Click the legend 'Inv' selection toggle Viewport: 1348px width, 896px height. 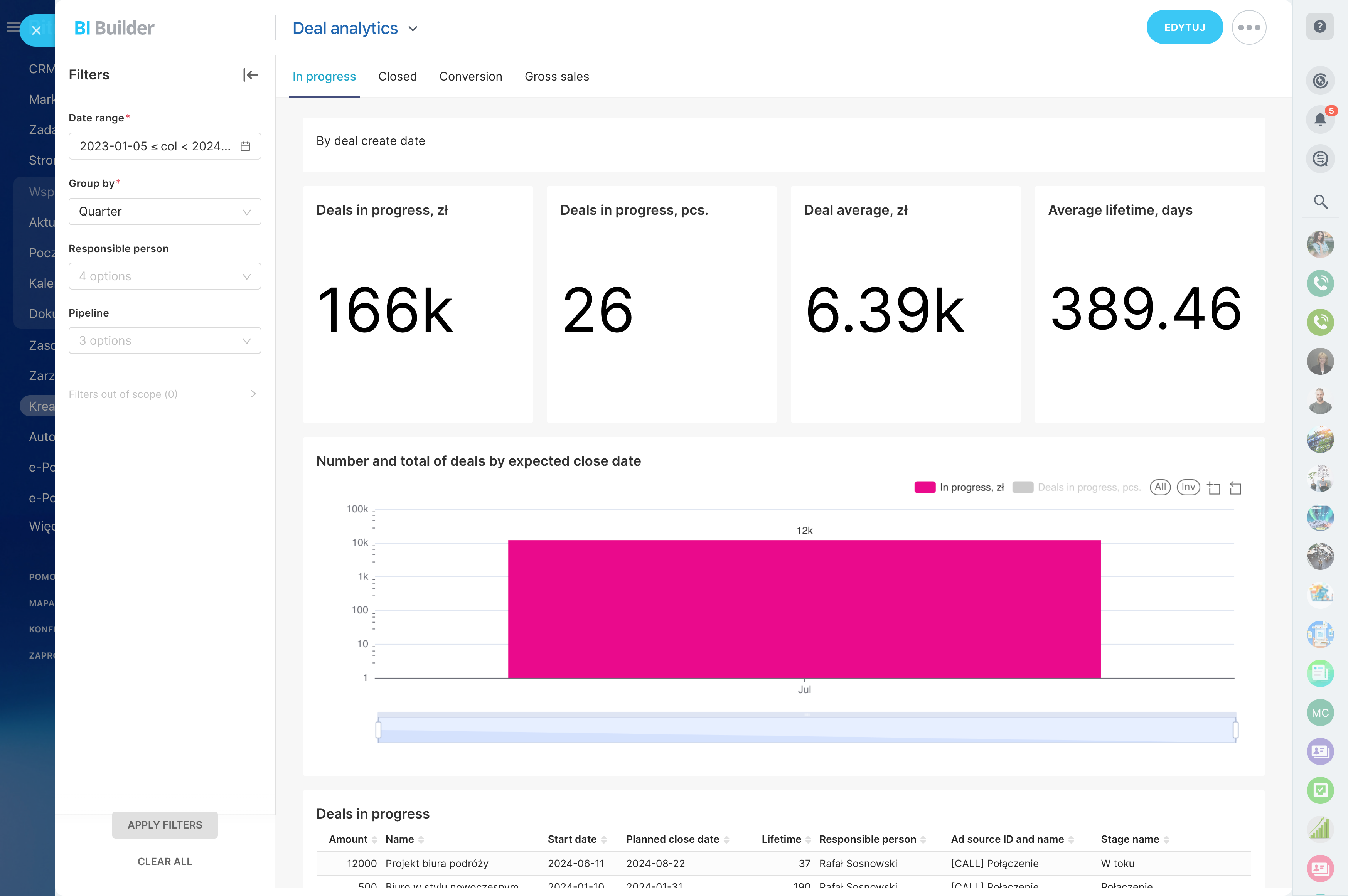1188,487
